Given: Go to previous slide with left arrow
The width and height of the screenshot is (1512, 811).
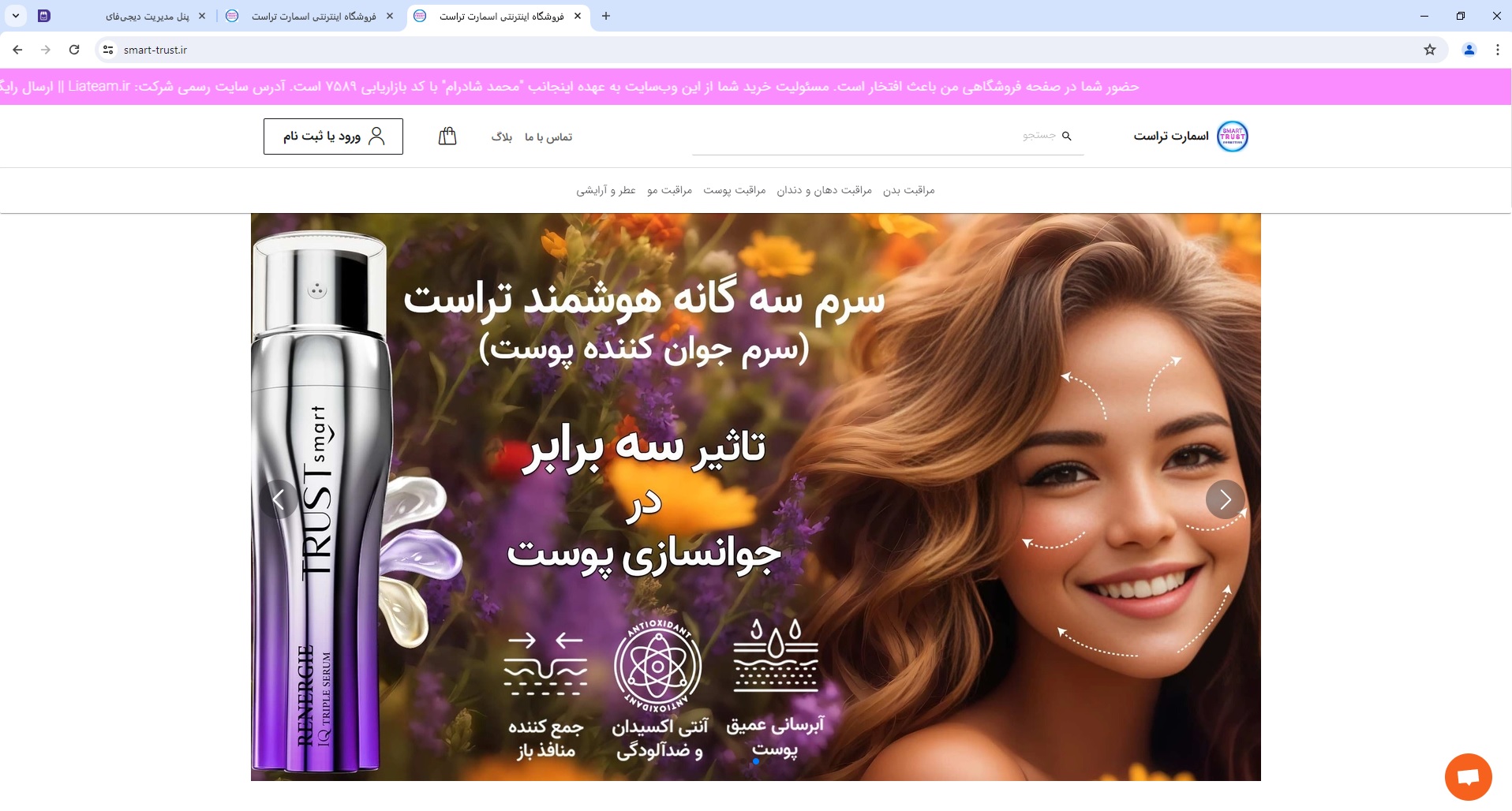Looking at the screenshot, I should (279, 499).
